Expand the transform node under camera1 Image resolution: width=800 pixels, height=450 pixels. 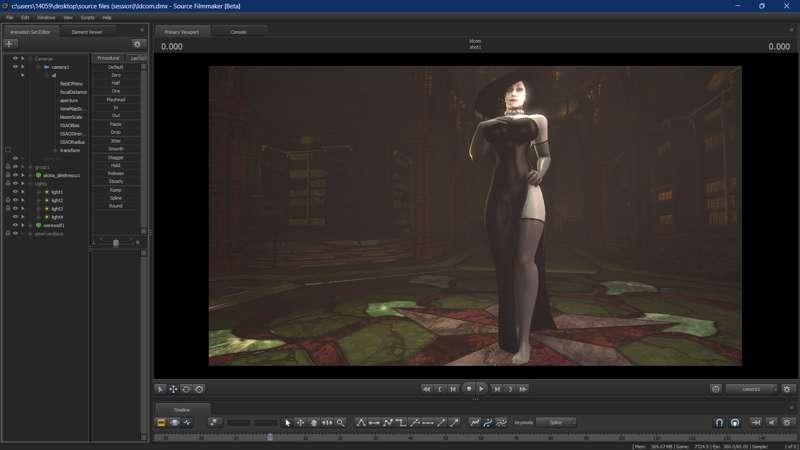(55, 151)
